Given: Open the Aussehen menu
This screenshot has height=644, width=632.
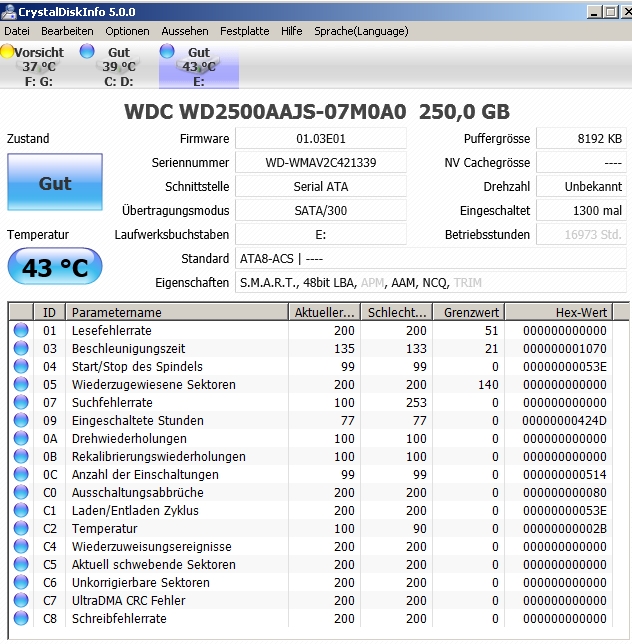Looking at the screenshot, I should tap(185, 31).
